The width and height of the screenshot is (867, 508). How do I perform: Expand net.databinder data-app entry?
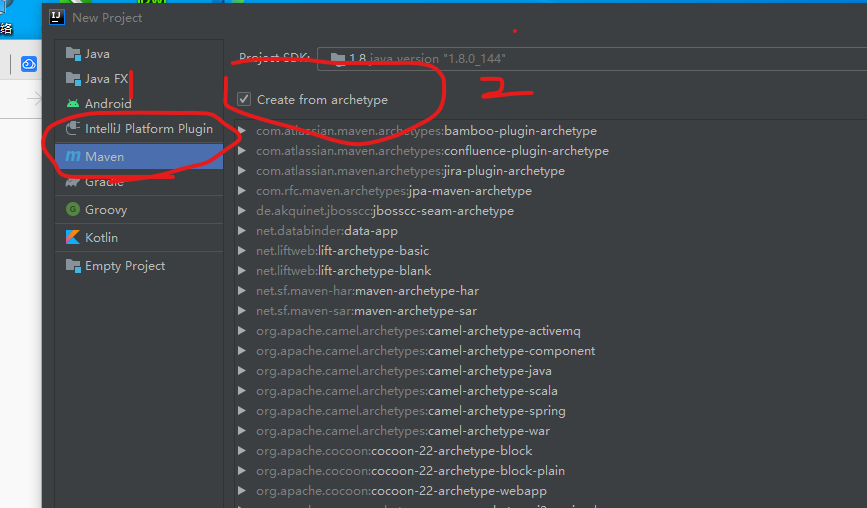coord(242,231)
